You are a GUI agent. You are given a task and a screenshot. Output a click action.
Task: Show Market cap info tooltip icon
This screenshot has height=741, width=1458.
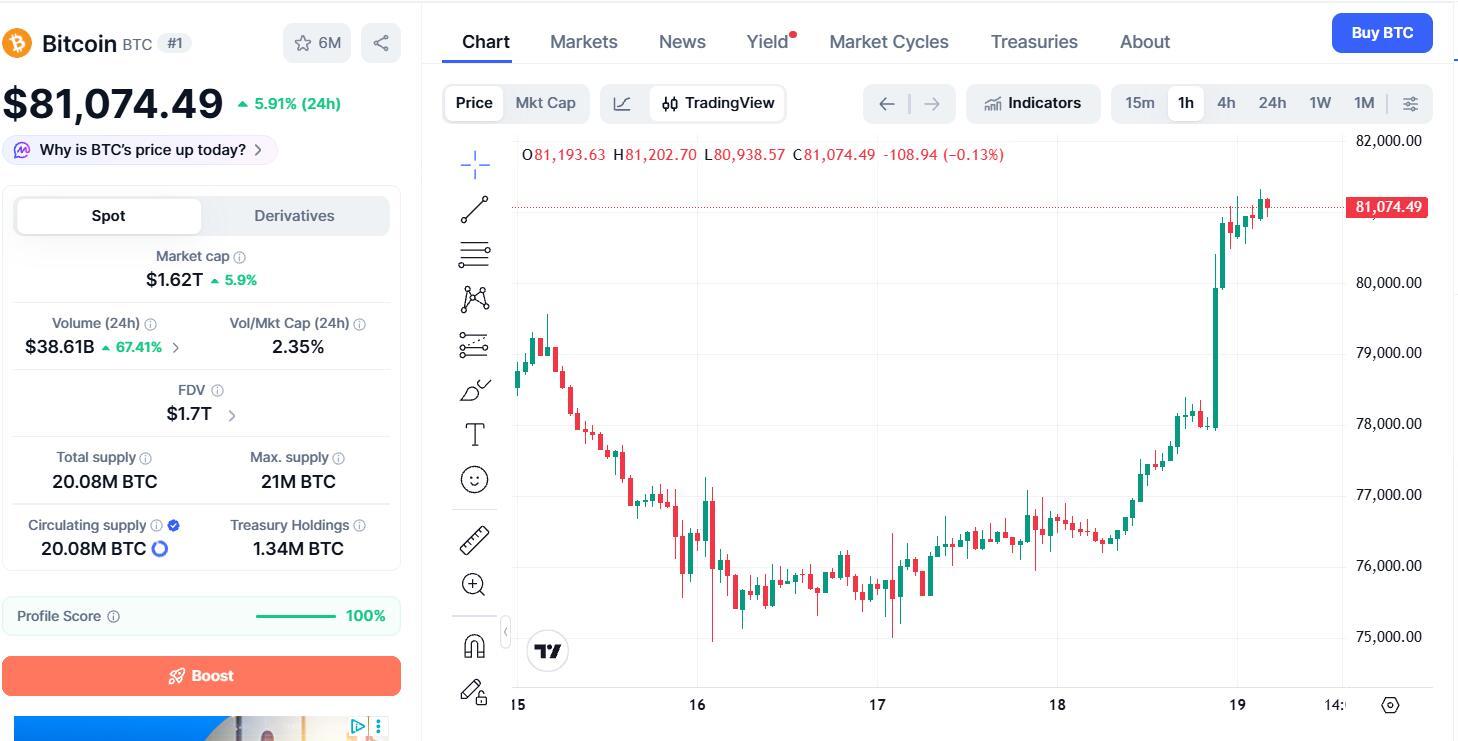pos(240,257)
